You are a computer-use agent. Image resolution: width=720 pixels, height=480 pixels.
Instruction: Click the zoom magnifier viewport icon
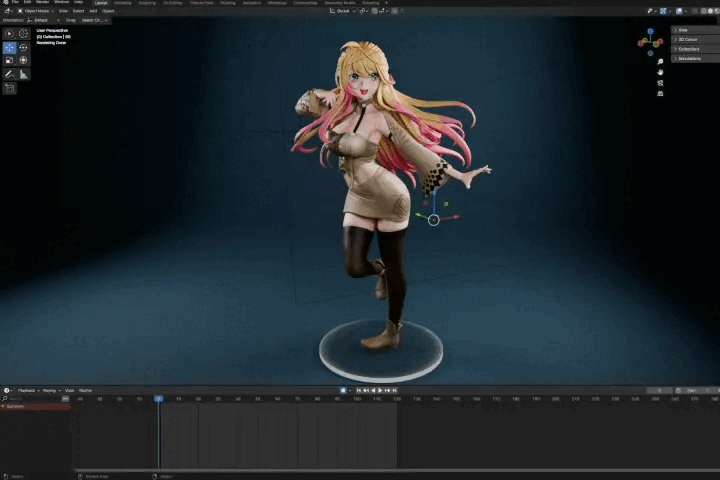click(x=660, y=62)
